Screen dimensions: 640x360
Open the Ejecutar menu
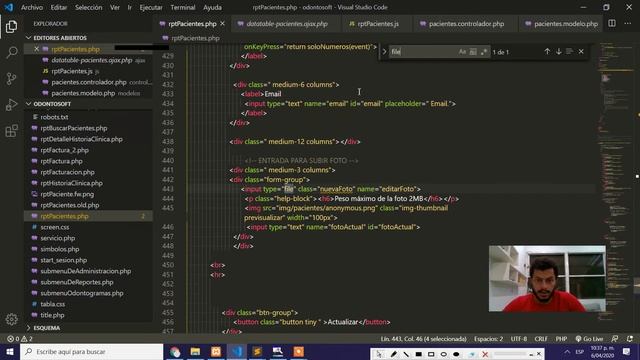coord(151,7)
